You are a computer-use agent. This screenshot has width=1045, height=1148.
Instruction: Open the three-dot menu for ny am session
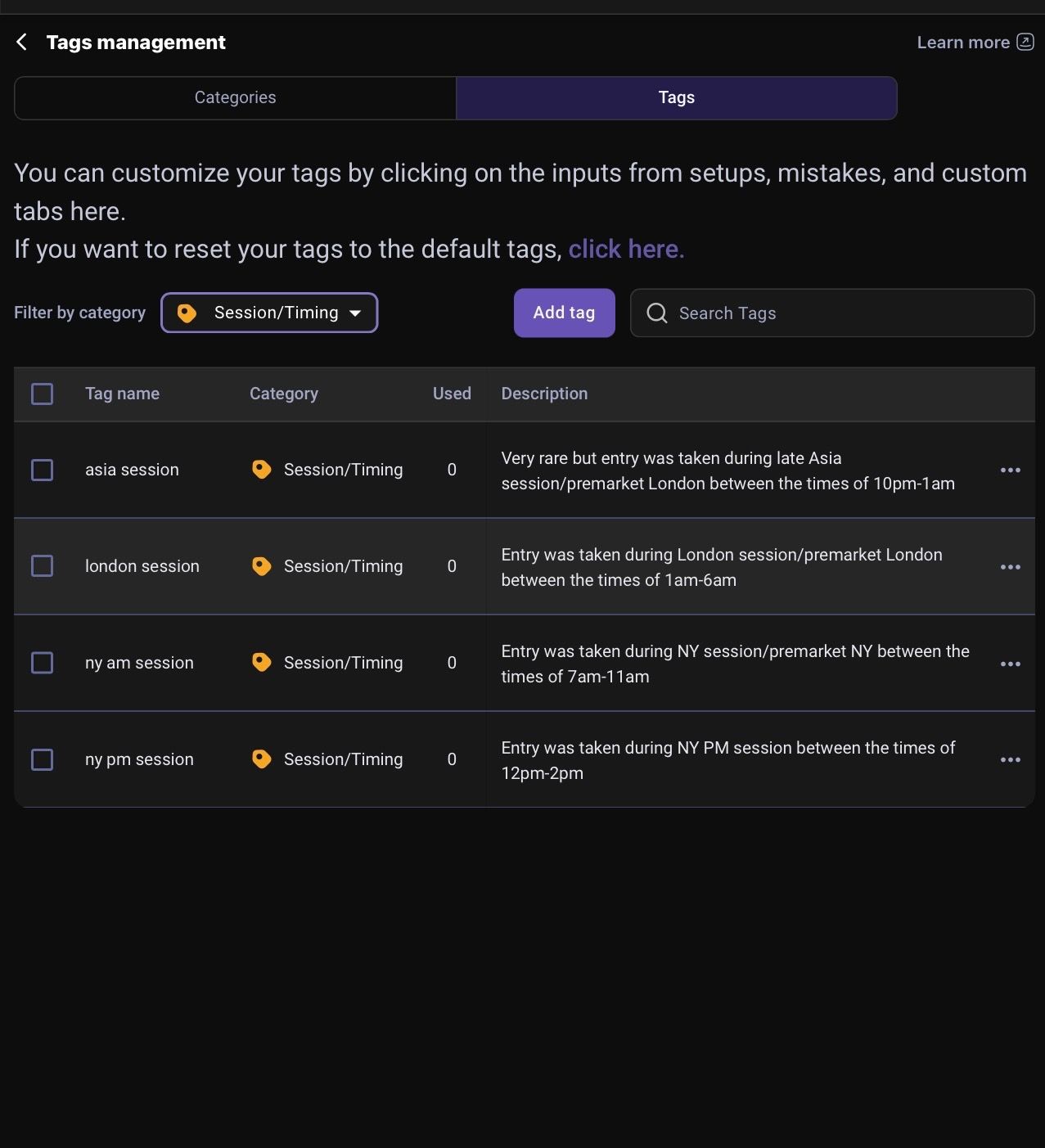click(x=1011, y=663)
